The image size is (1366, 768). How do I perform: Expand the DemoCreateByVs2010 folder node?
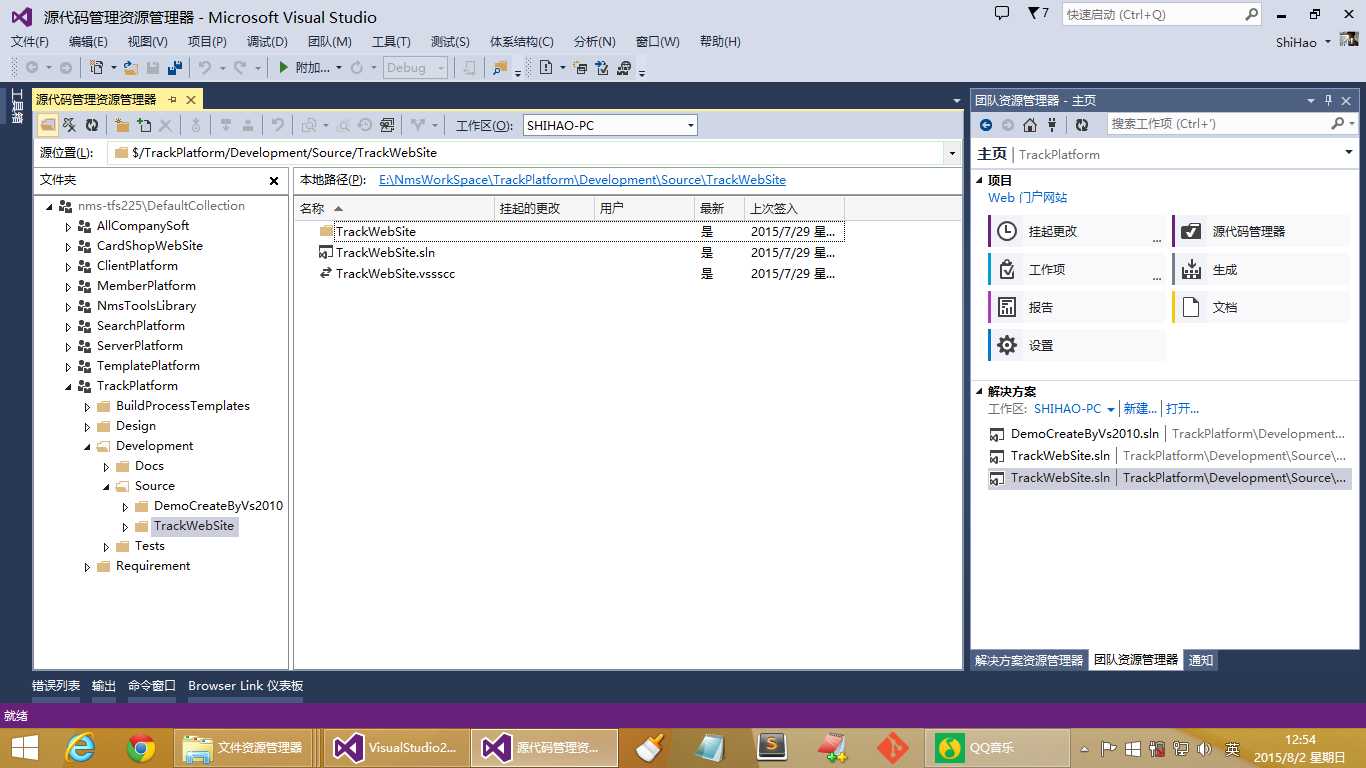[x=126, y=506]
